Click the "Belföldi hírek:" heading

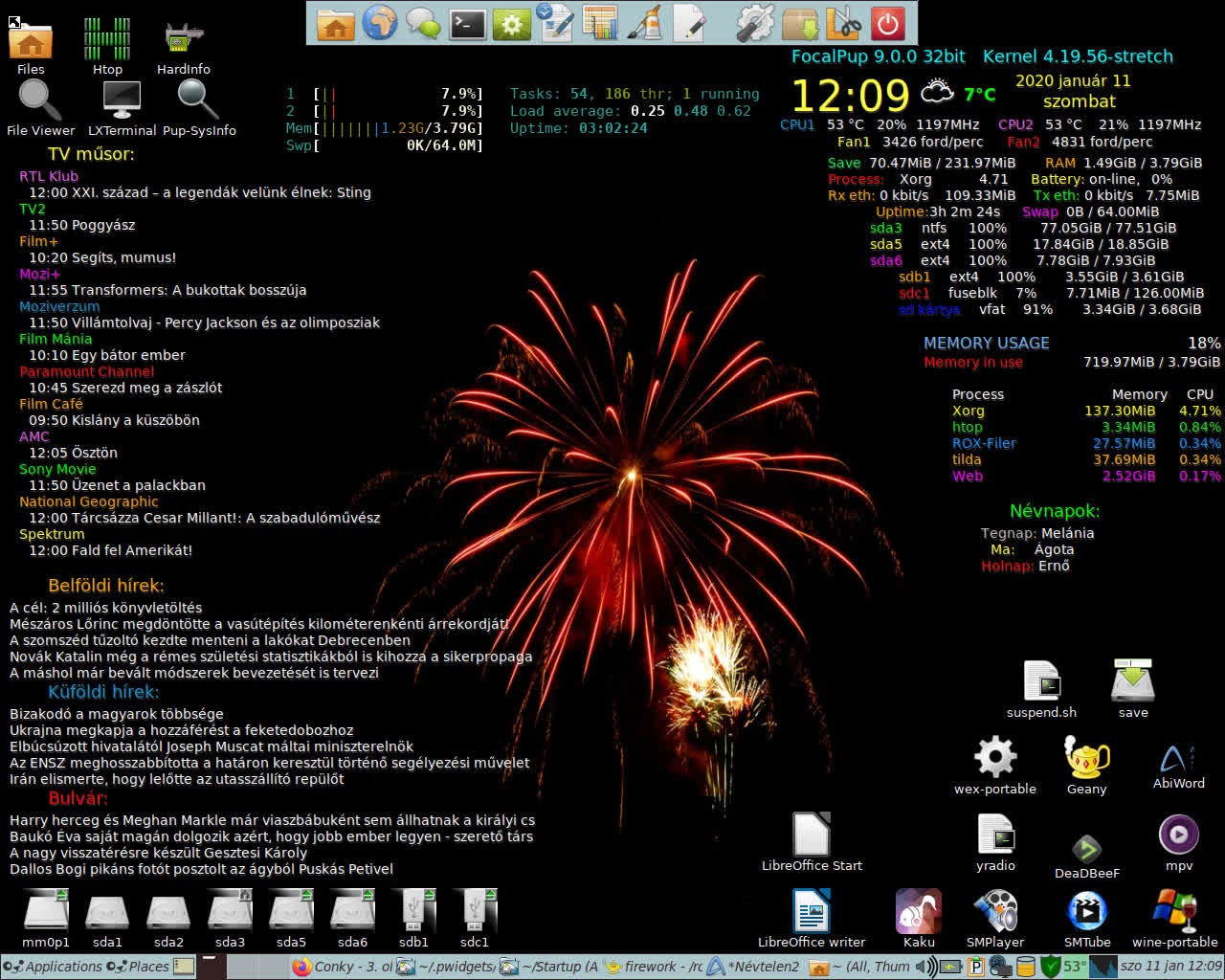pyautogui.click(x=106, y=586)
